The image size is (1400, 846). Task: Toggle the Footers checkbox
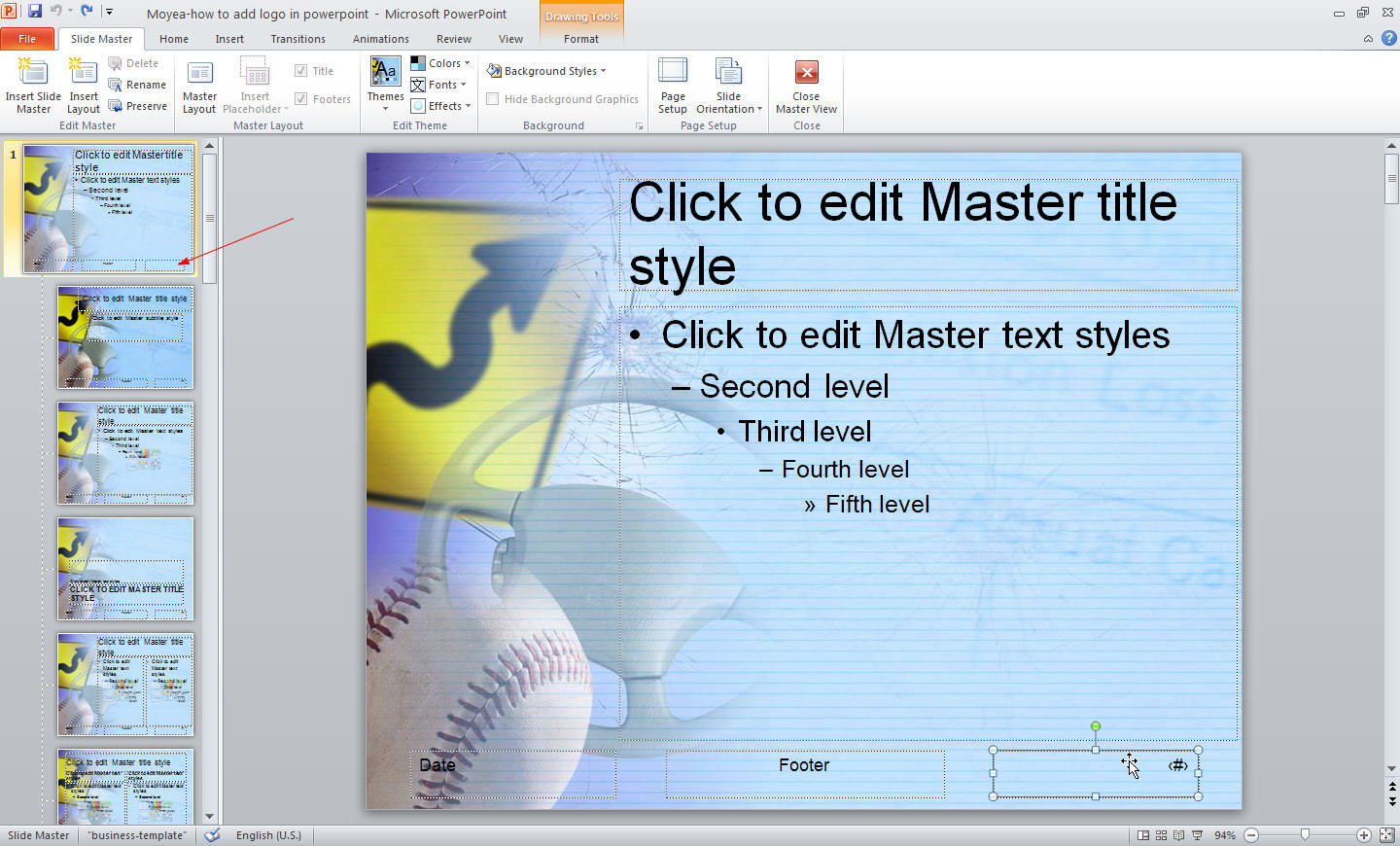(301, 98)
